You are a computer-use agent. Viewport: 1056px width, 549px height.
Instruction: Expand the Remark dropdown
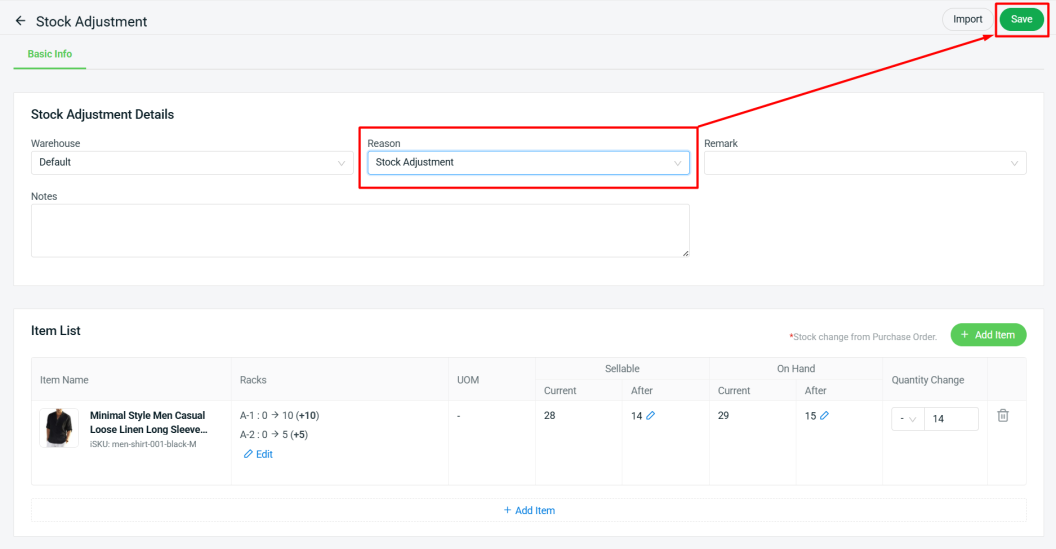click(865, 163)
